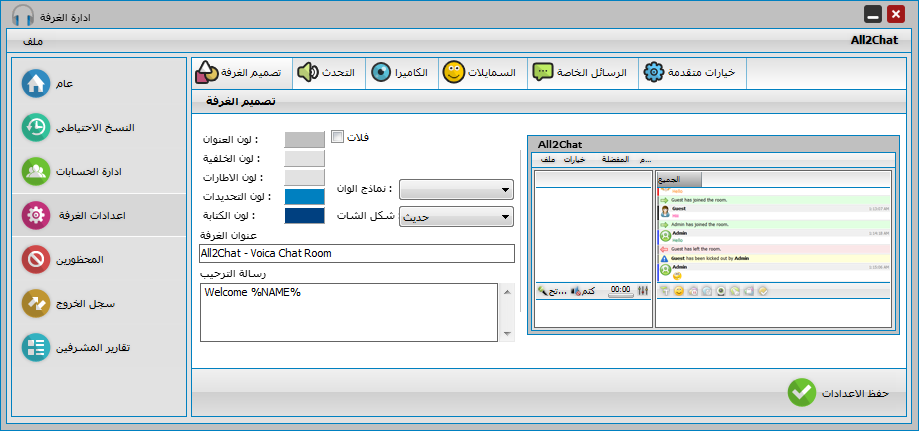Click the green checkmark save icon
Screen dimensions: 919x431
(x=801, y=392)
